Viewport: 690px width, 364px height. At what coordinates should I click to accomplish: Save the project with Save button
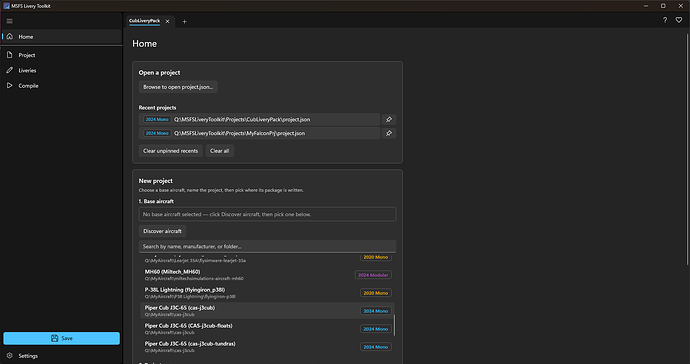click(62, 338)
